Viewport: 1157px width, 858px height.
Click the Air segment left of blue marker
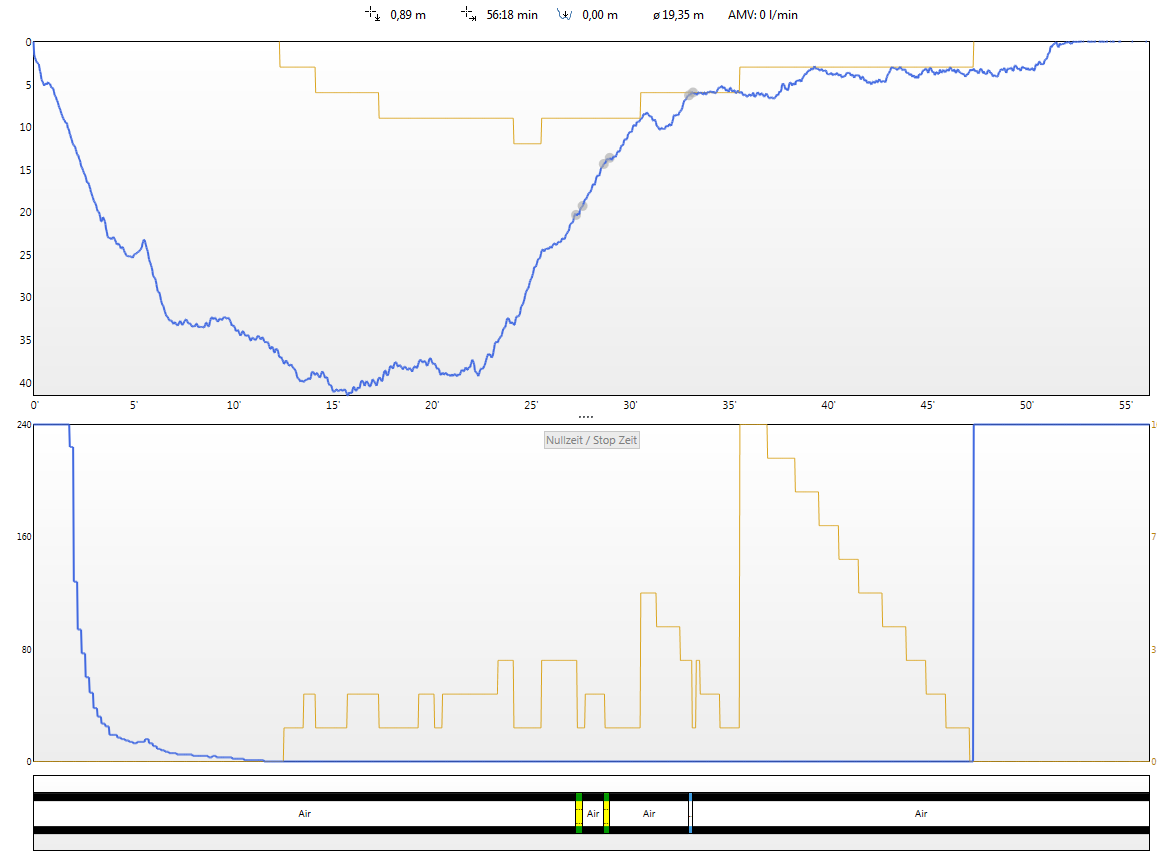648,813
